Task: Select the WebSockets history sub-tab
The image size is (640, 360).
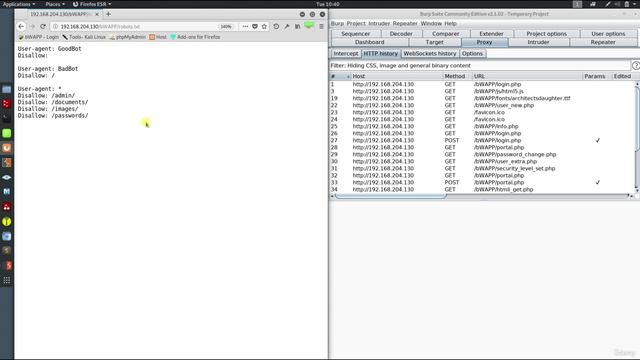Action: coord(430,53)
